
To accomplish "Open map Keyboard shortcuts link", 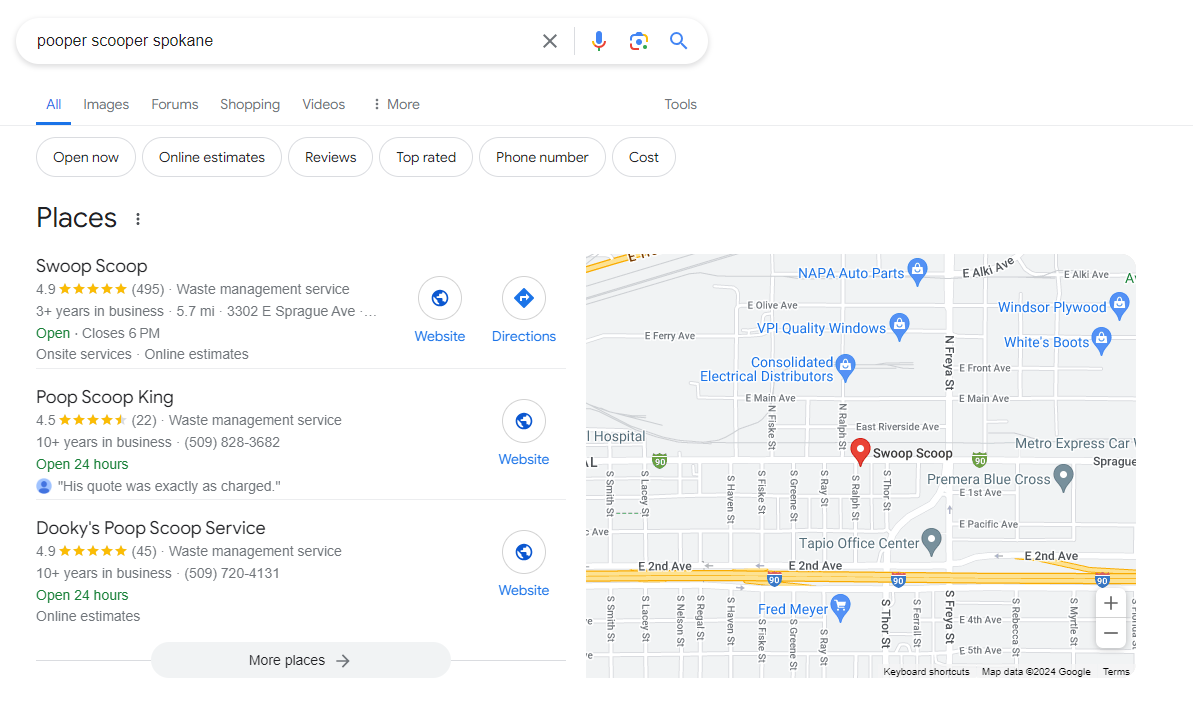I will point(926,672).
